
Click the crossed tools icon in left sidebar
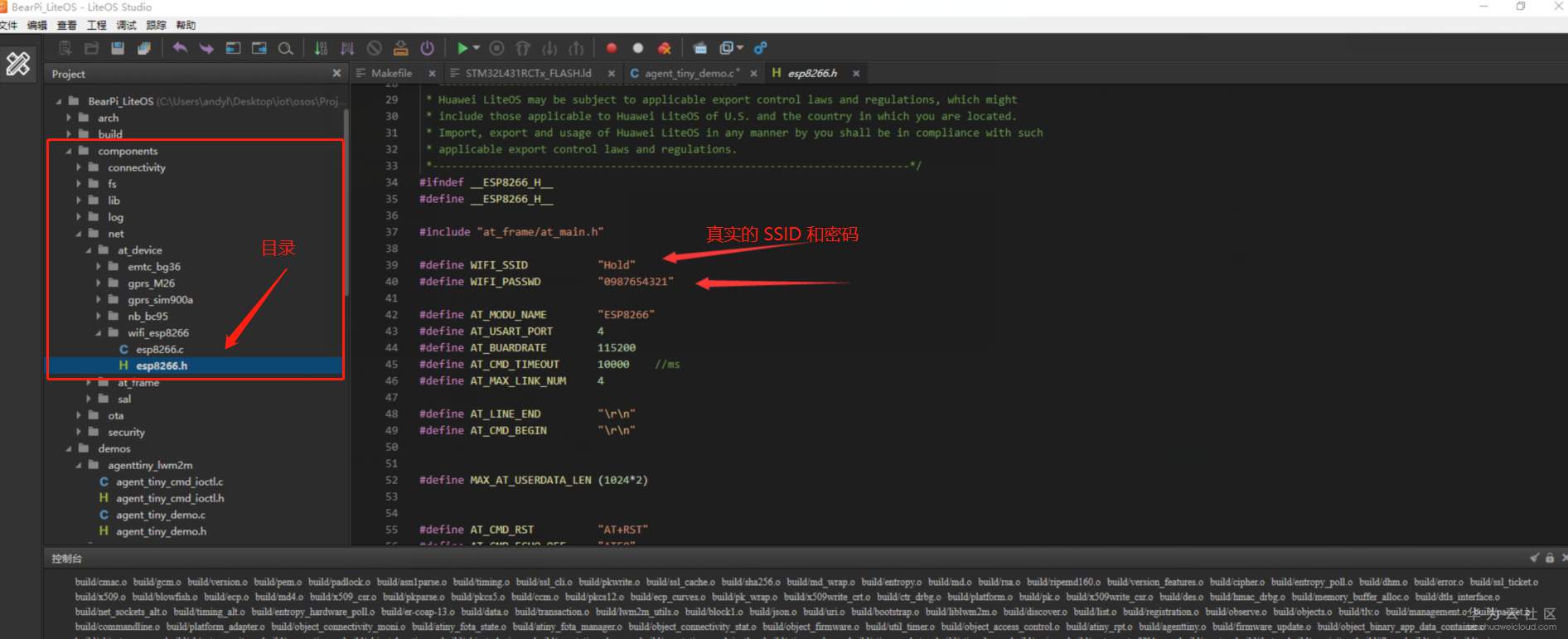point(18,64)
